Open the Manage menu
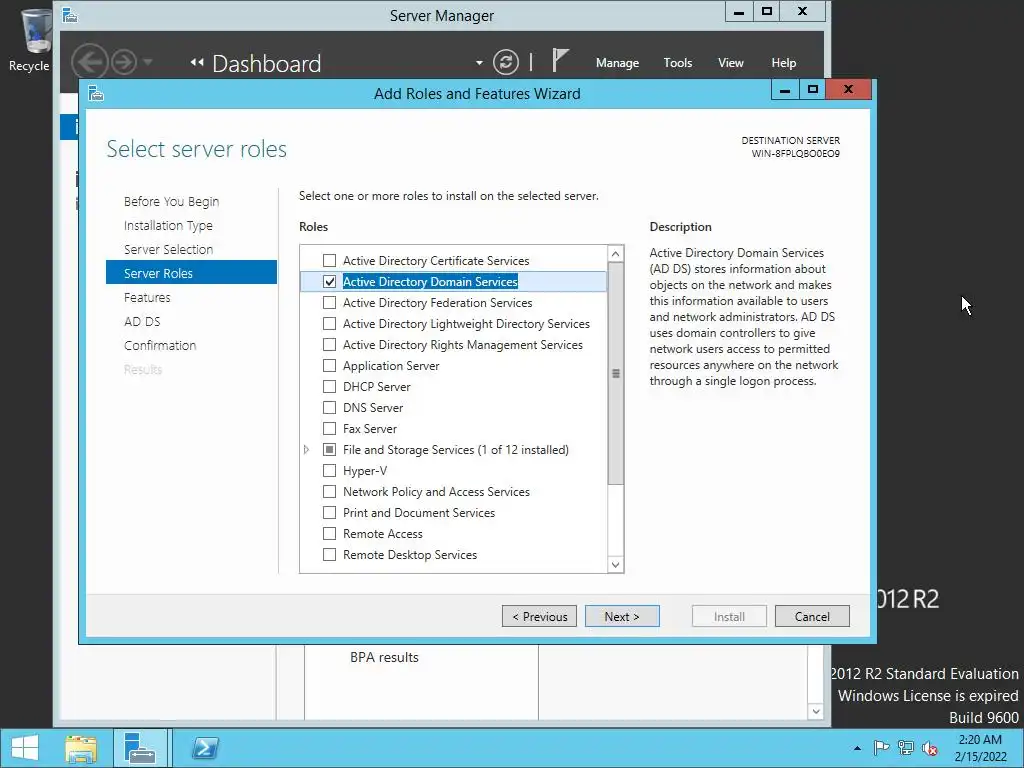This screenshot has width=1024, height=768. click(x=617, y=63)
